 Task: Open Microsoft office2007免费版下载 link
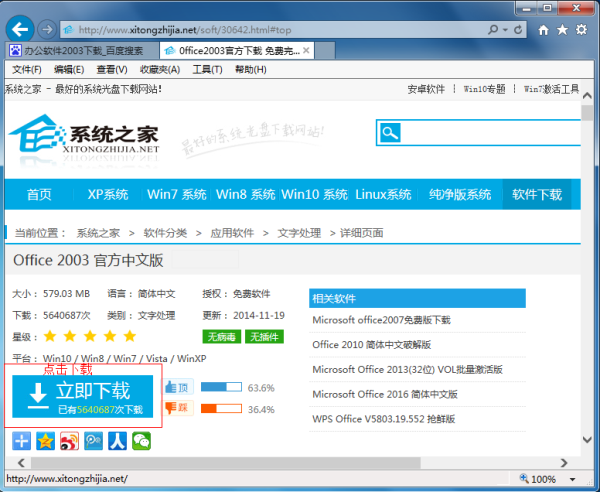click(382, 320)
